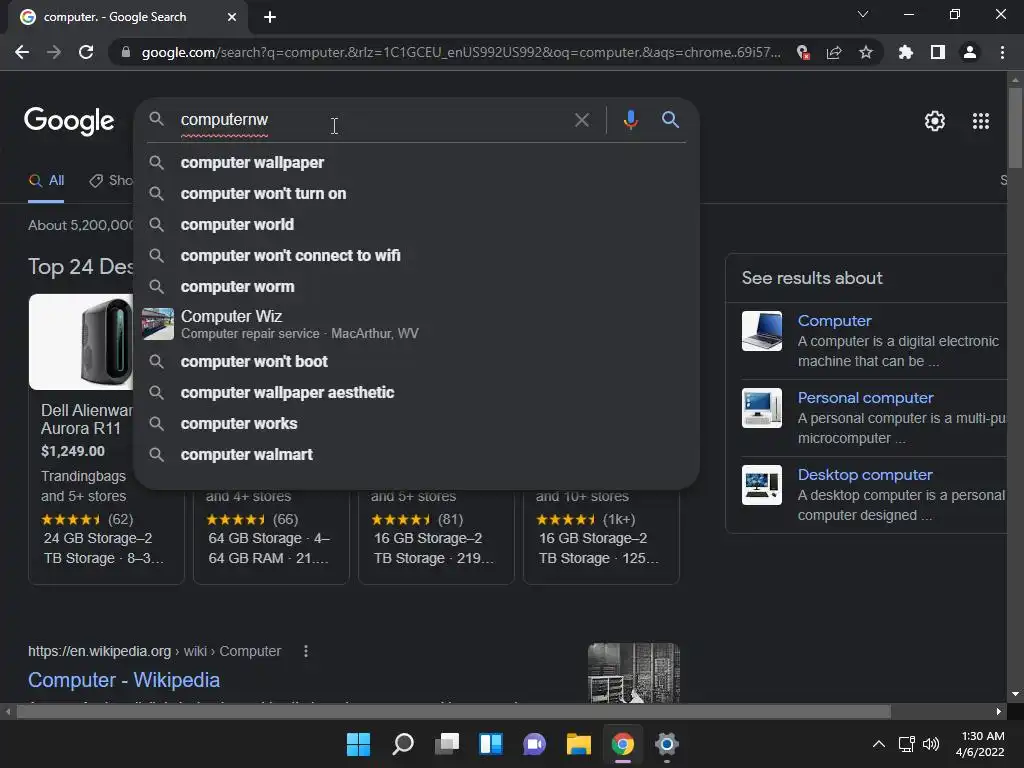Click the Google logo
The width and height of the screenshot is (1024, 768).
click(69, 121)
